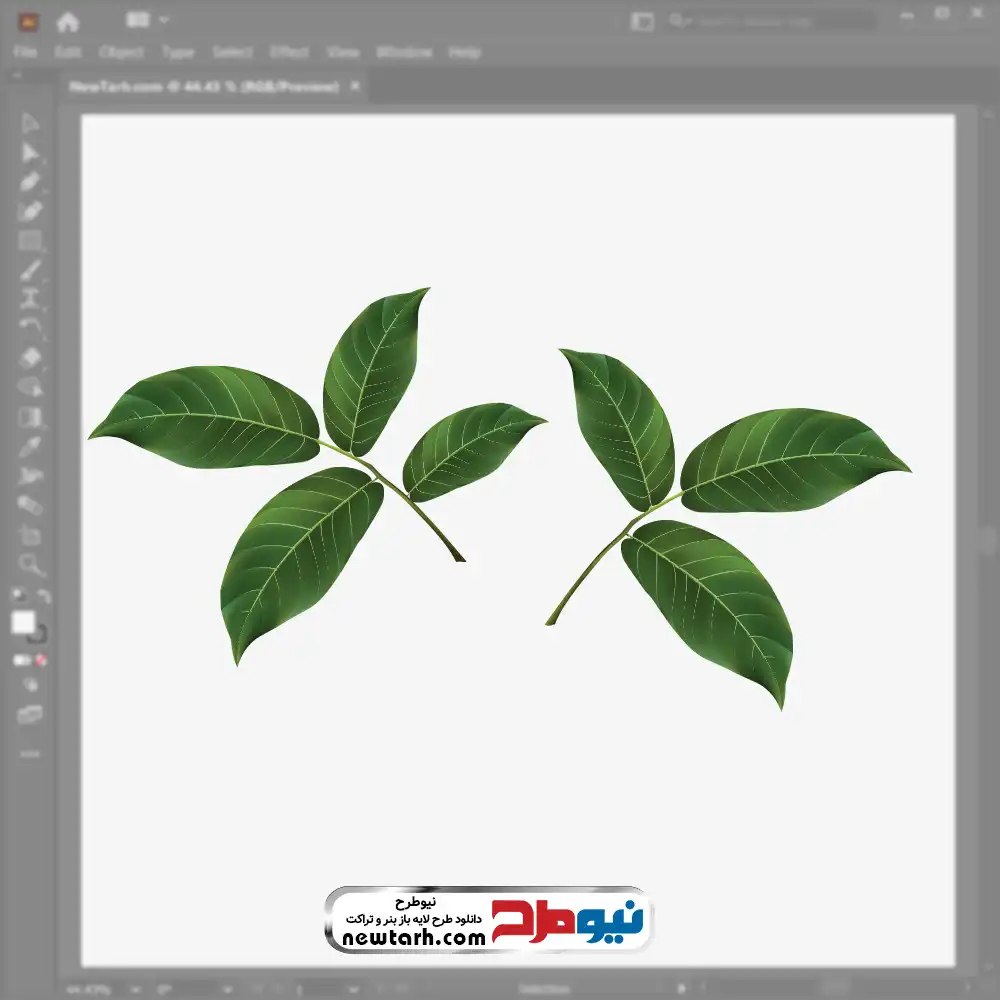
Task: Select the Zoom magnifier tool
Action: (30, 564)
